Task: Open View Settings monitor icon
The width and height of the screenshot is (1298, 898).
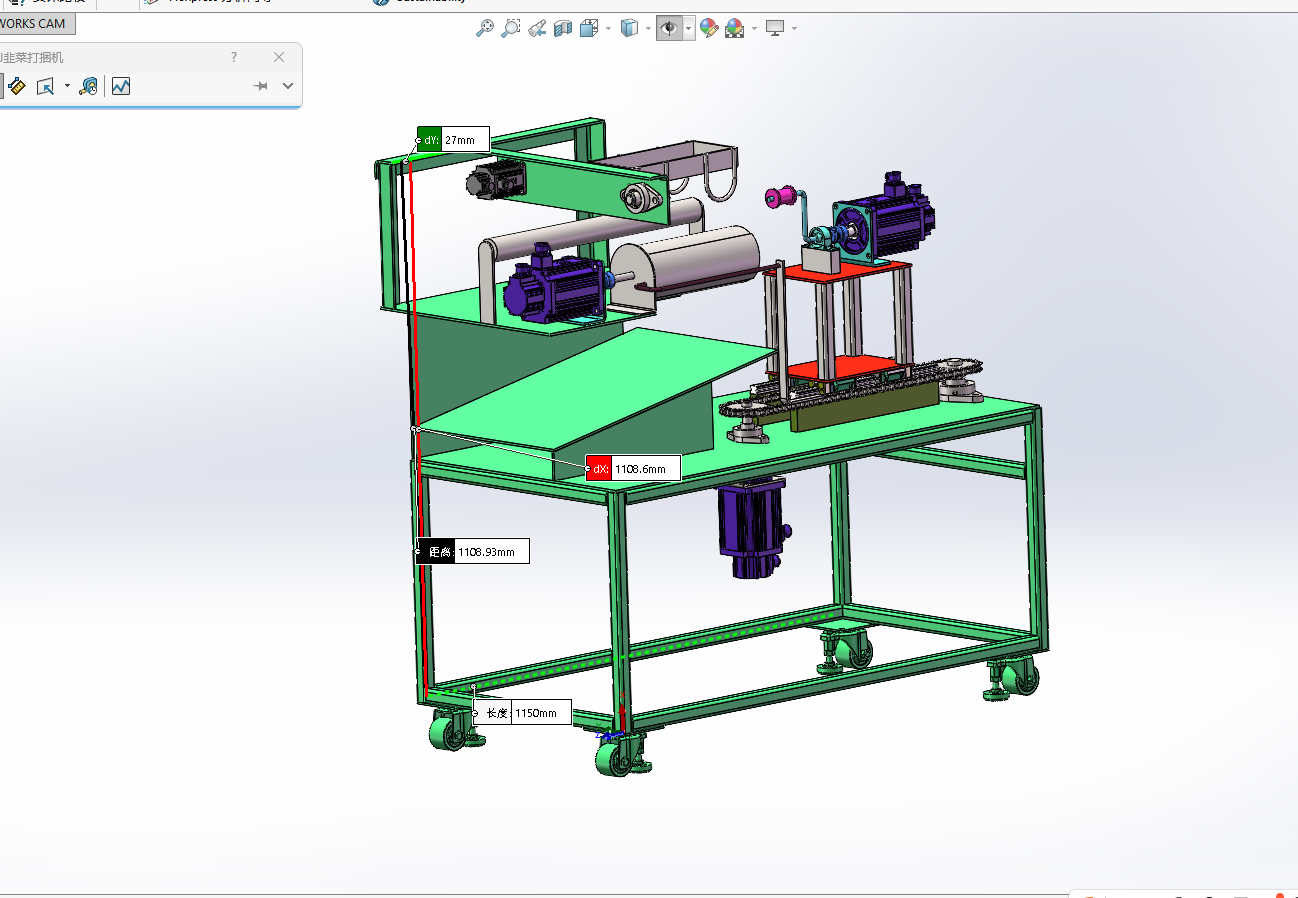Action: [x=775, y=29]
